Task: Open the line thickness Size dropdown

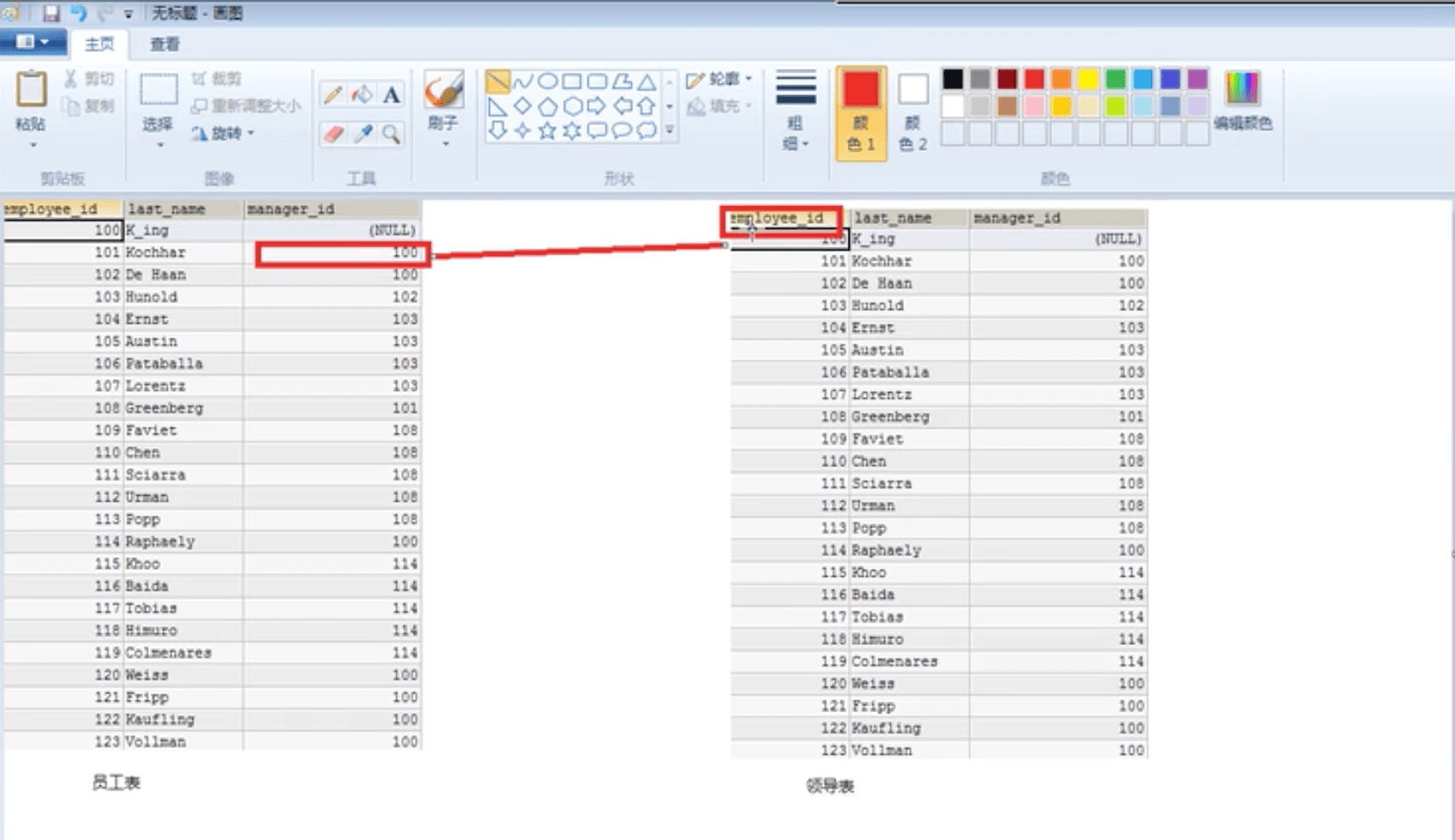Action: (x=796, y=111)
